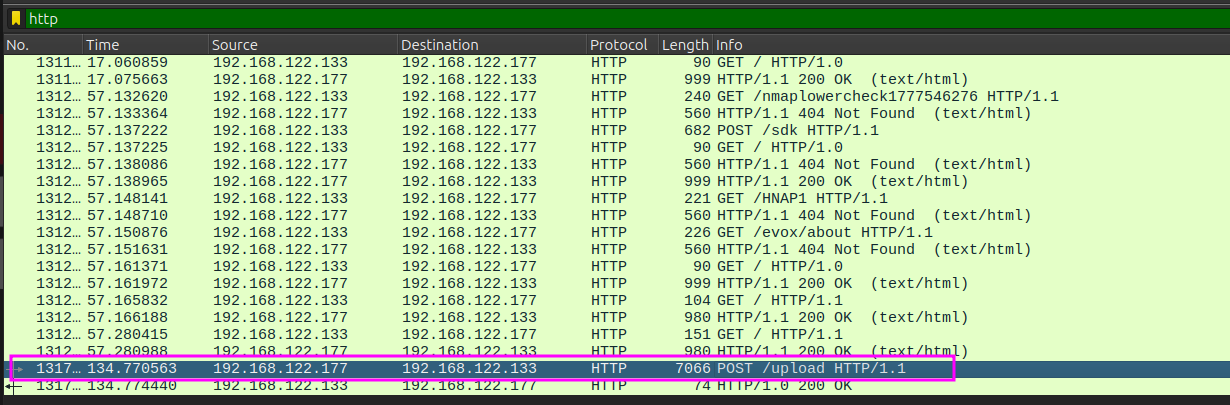Click the display filter bookmark icon

point(15,18)
